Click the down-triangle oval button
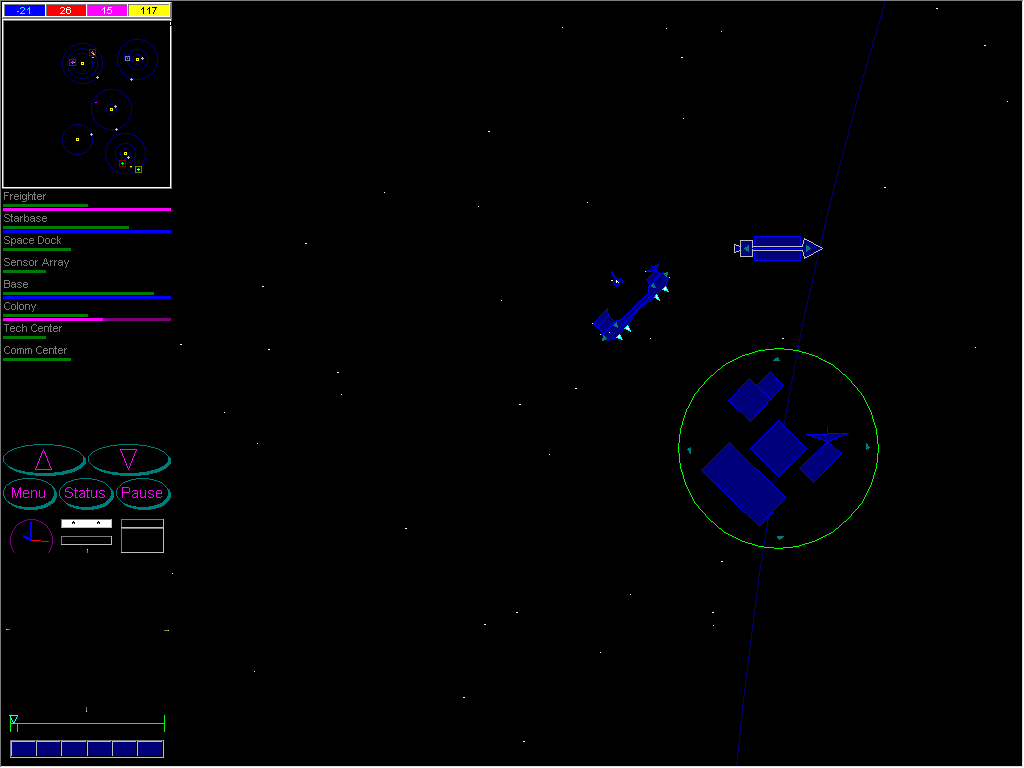 pos(129,460)
